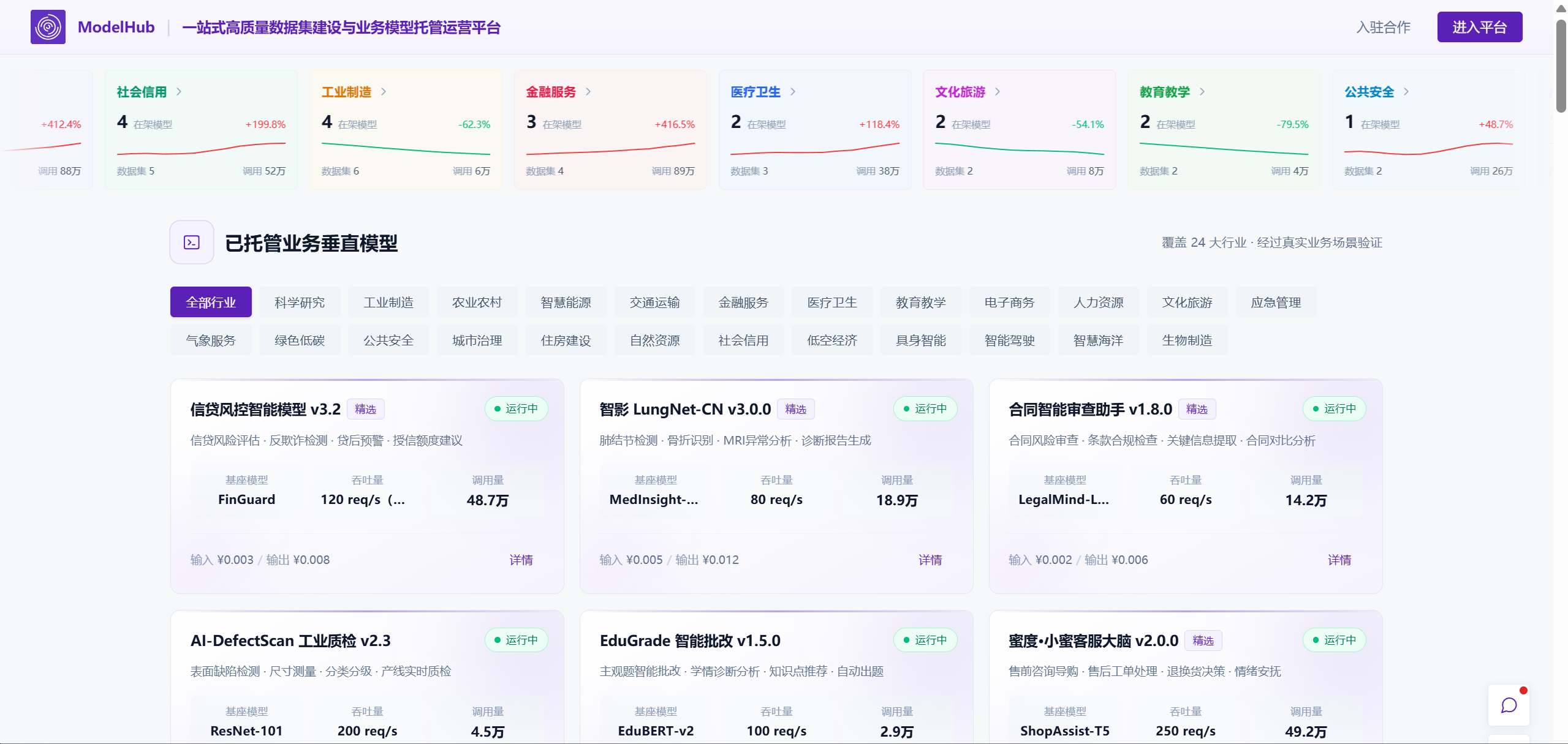Viewport: 1568px width, 744px height.
Task: Switch to the 交通运输 filter tab
Action: (x=655, y=302)
